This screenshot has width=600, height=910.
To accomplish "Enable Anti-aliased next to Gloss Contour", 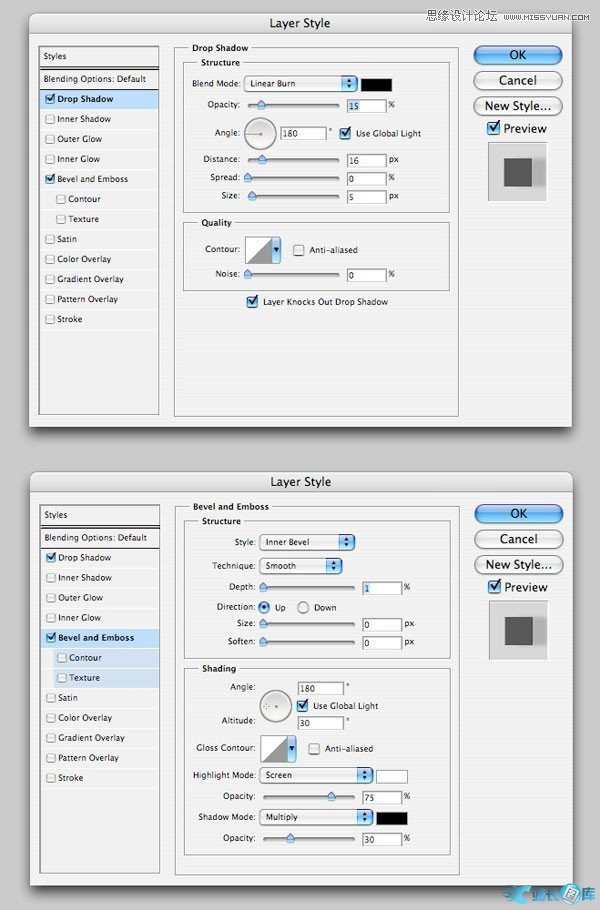I will tap(314, 748).
